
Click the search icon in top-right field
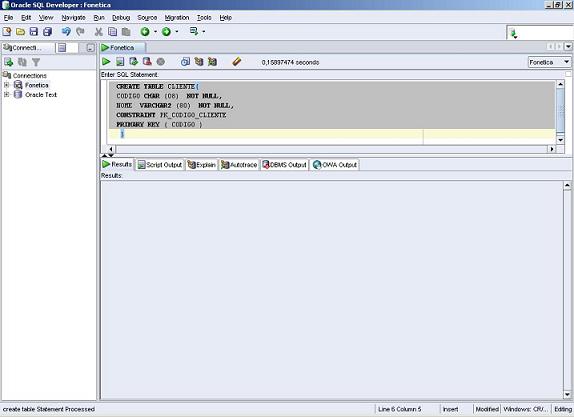tap(513, 34)
